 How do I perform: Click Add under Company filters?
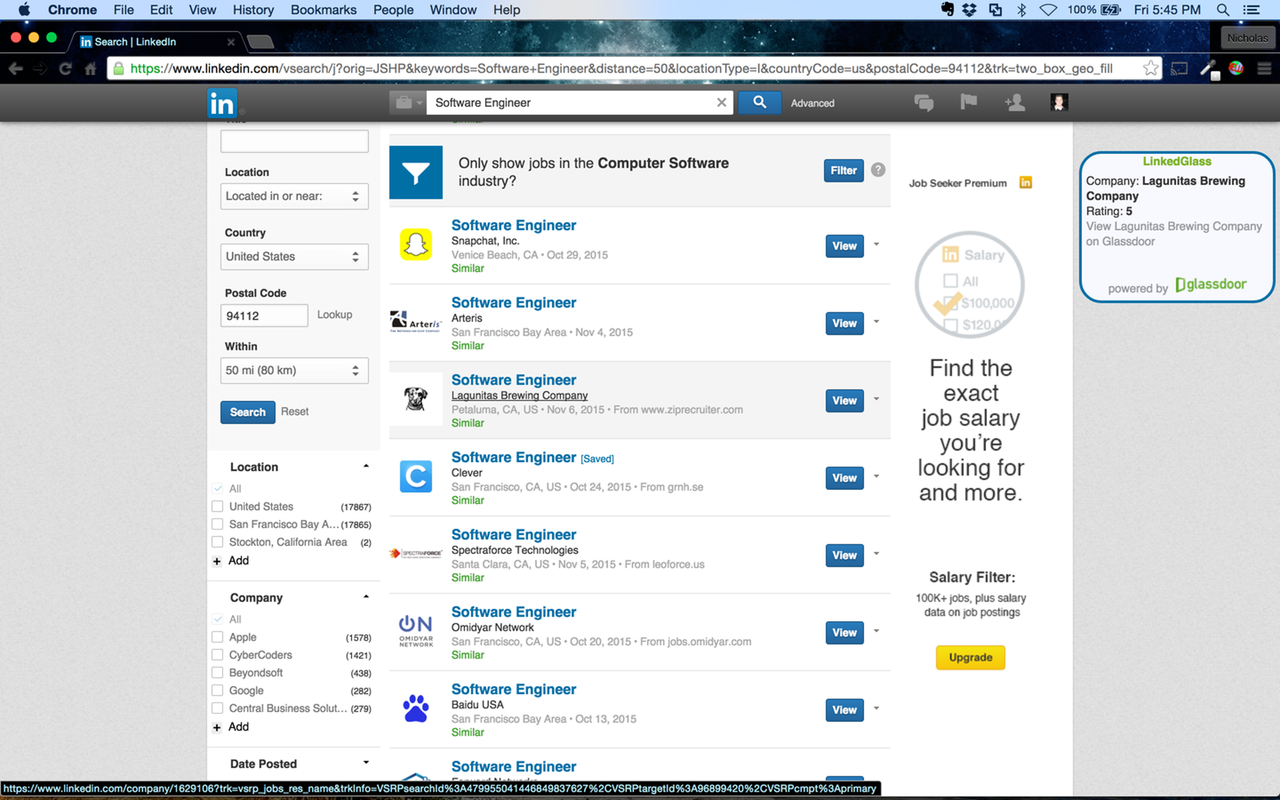(238, 727)
